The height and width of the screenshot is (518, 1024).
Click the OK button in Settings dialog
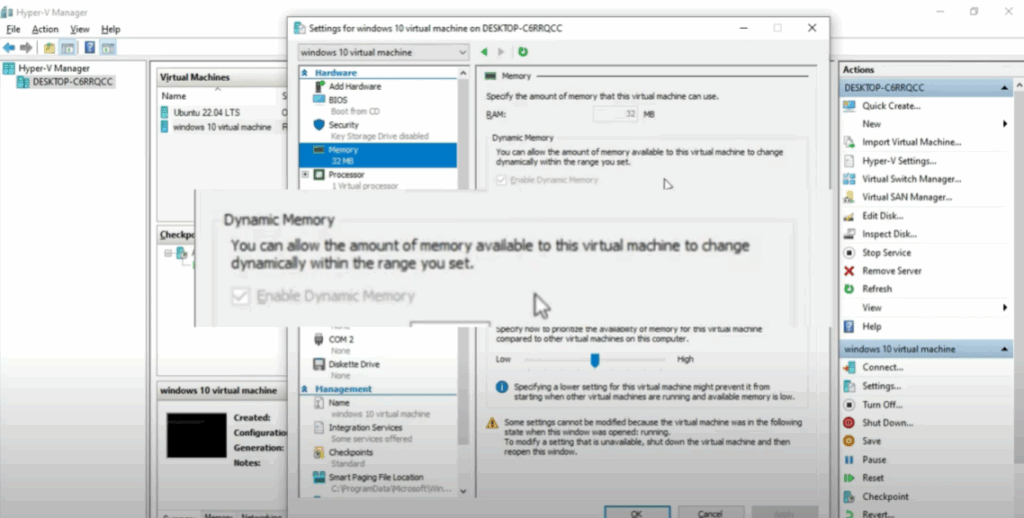pyautogui.click(x=637, y=513)
